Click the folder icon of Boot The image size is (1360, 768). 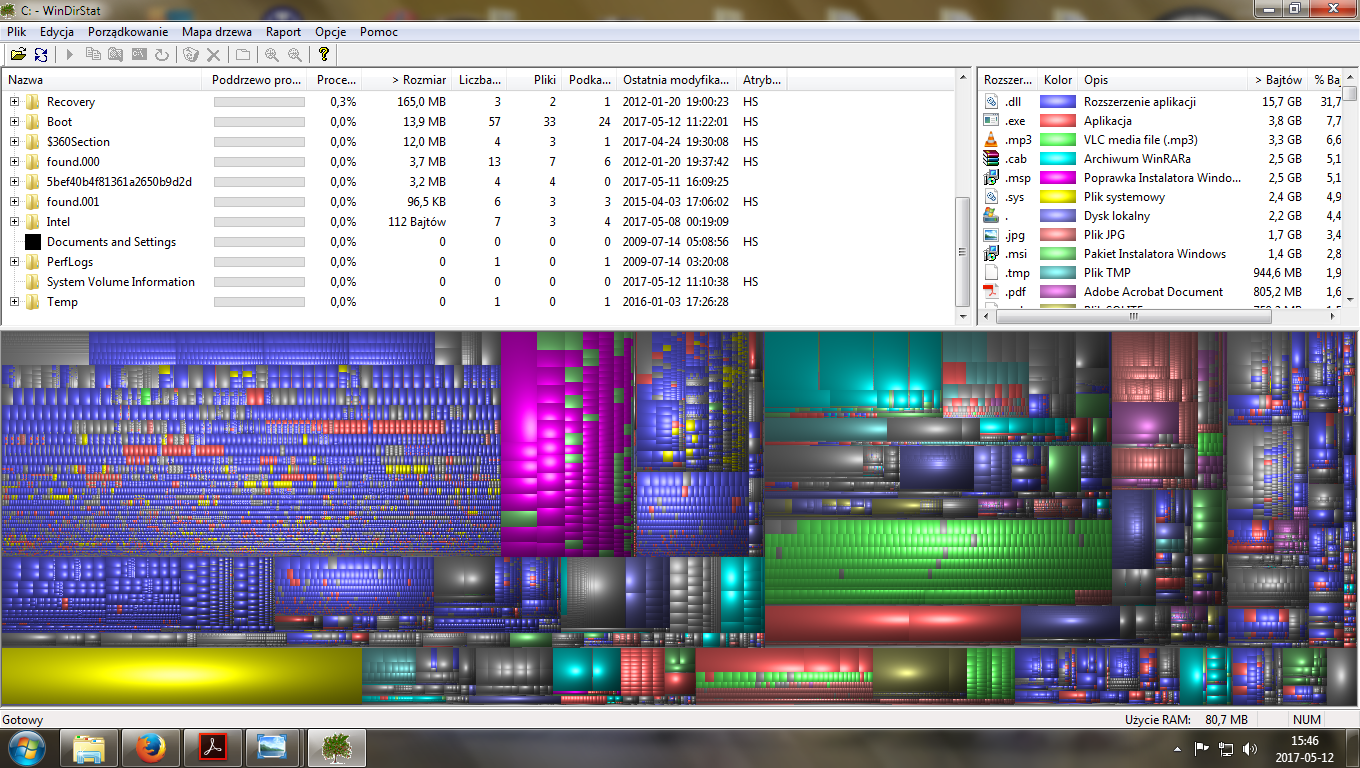[x=33, y=122]
